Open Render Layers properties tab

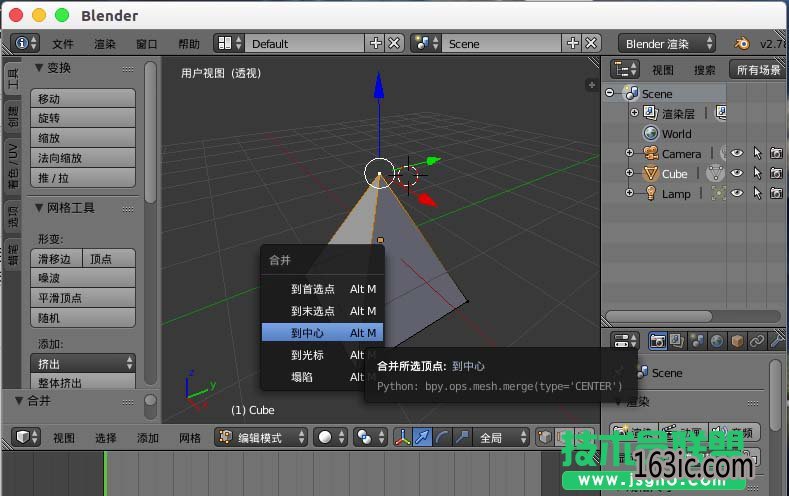(677, 342)
